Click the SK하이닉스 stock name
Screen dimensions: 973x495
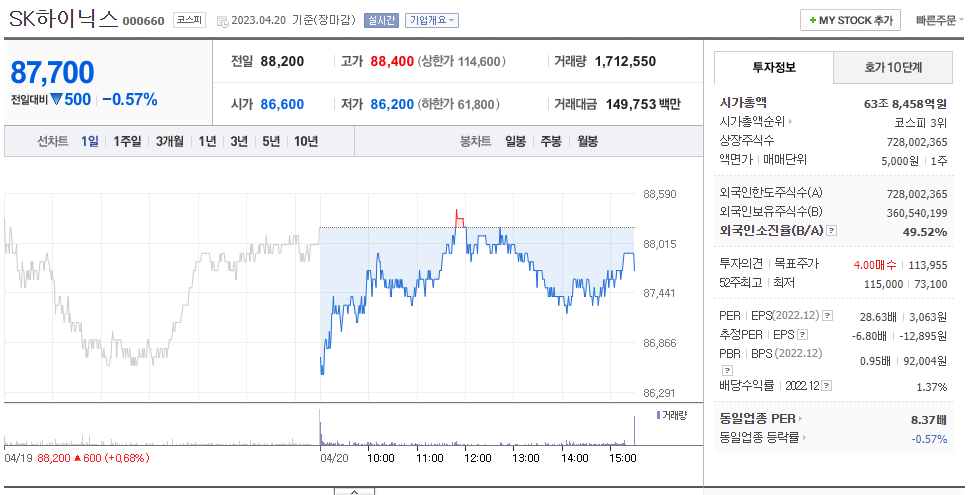pyautogui.click(x=63, y=19)
